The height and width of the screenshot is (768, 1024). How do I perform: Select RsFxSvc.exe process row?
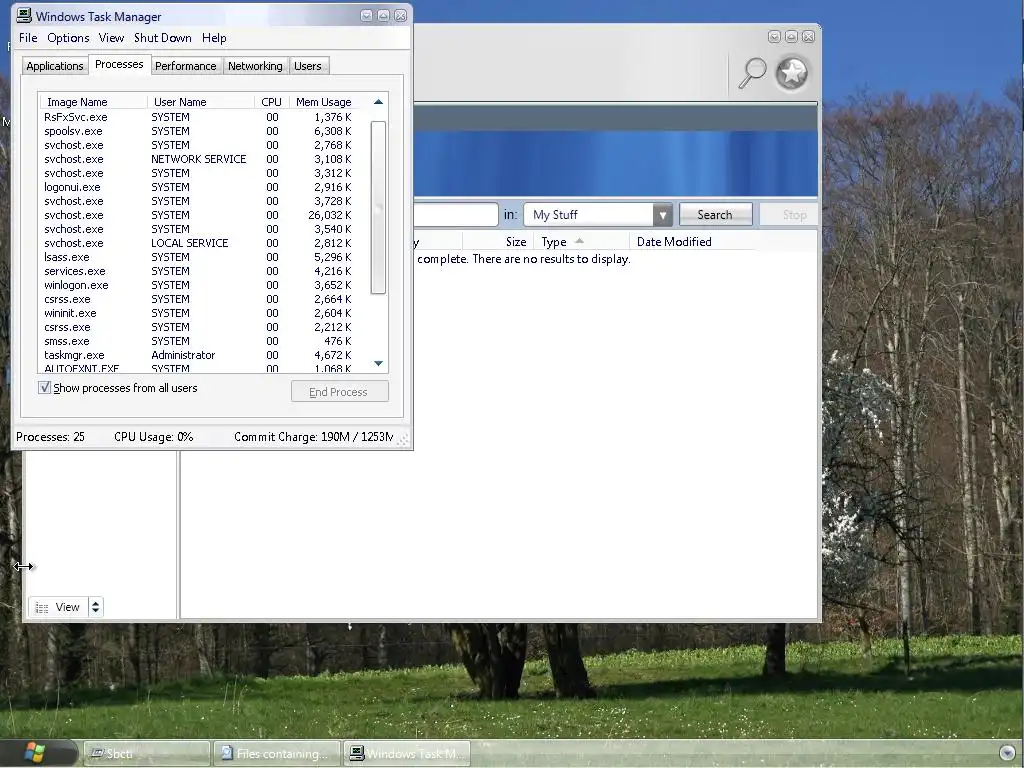click(x=198, y=117)
